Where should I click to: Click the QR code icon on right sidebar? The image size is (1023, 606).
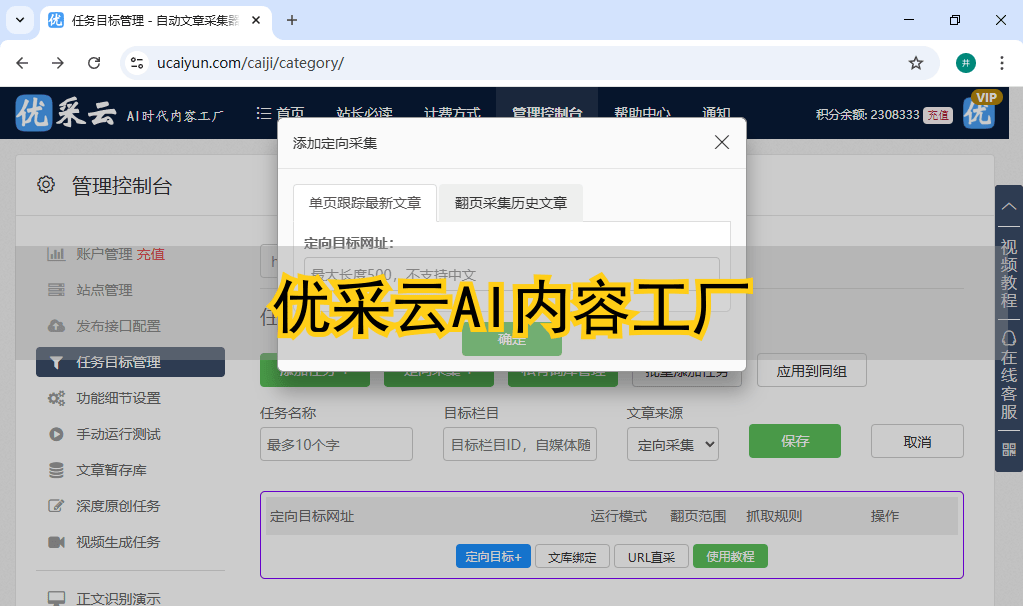1008,449
